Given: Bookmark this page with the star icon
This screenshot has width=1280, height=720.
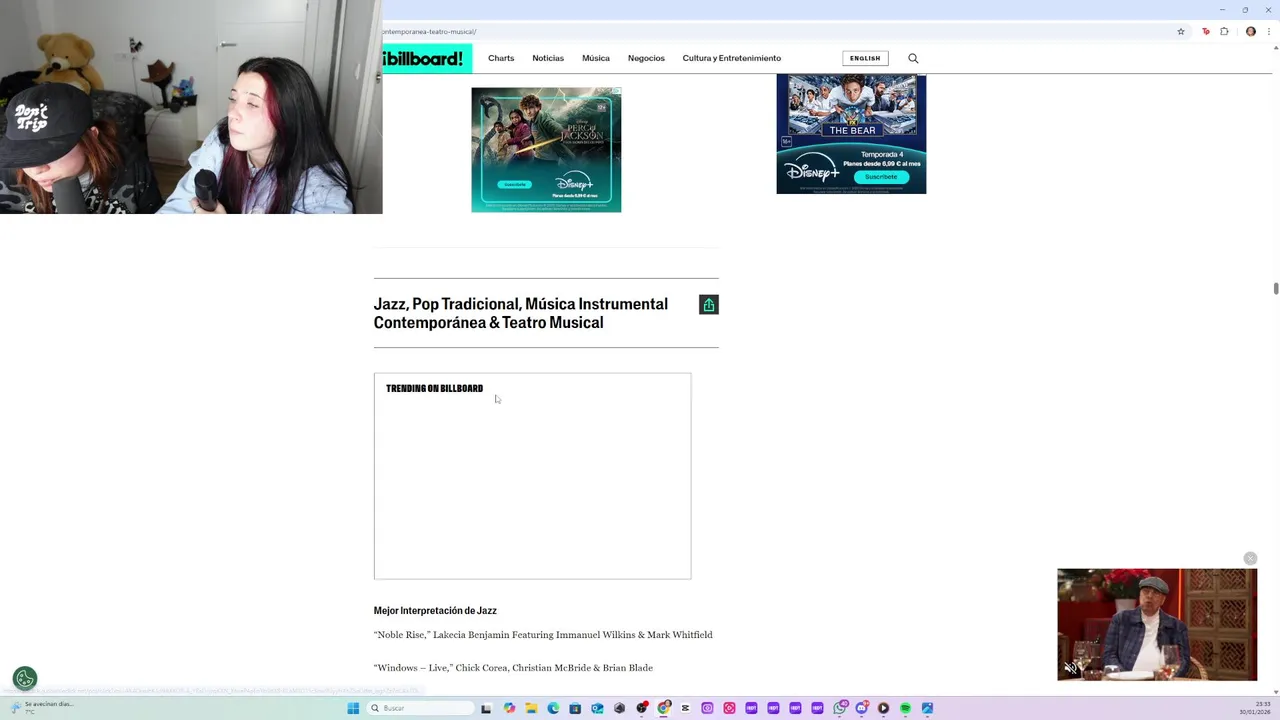Looking at the screenshot, I should 1181,31.
